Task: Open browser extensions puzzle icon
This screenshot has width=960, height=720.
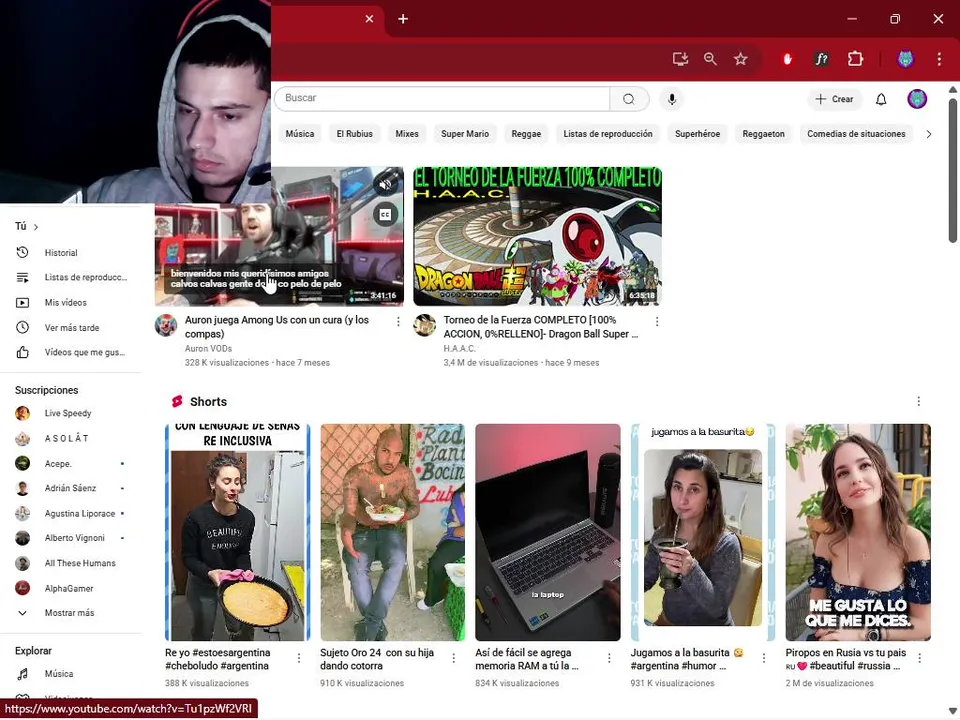Action: coord(855,59)
